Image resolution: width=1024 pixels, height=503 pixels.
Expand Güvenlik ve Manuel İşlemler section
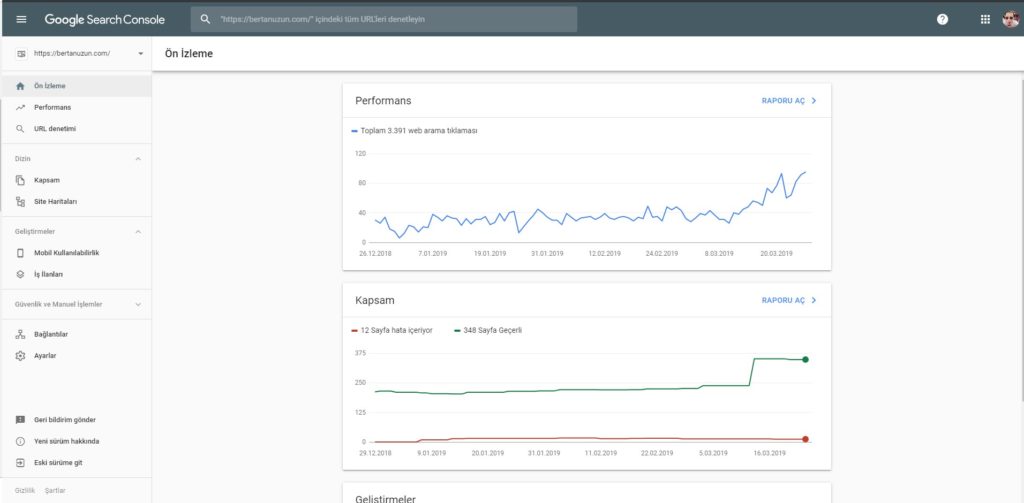[138, 304]
